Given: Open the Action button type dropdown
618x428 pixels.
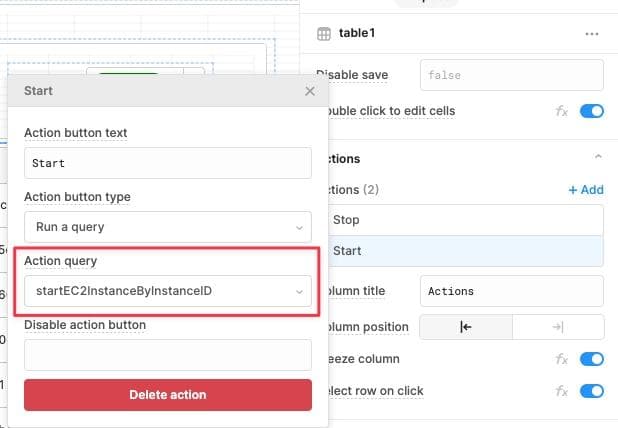Looking at the screenshot, I should tap(168, 227).
